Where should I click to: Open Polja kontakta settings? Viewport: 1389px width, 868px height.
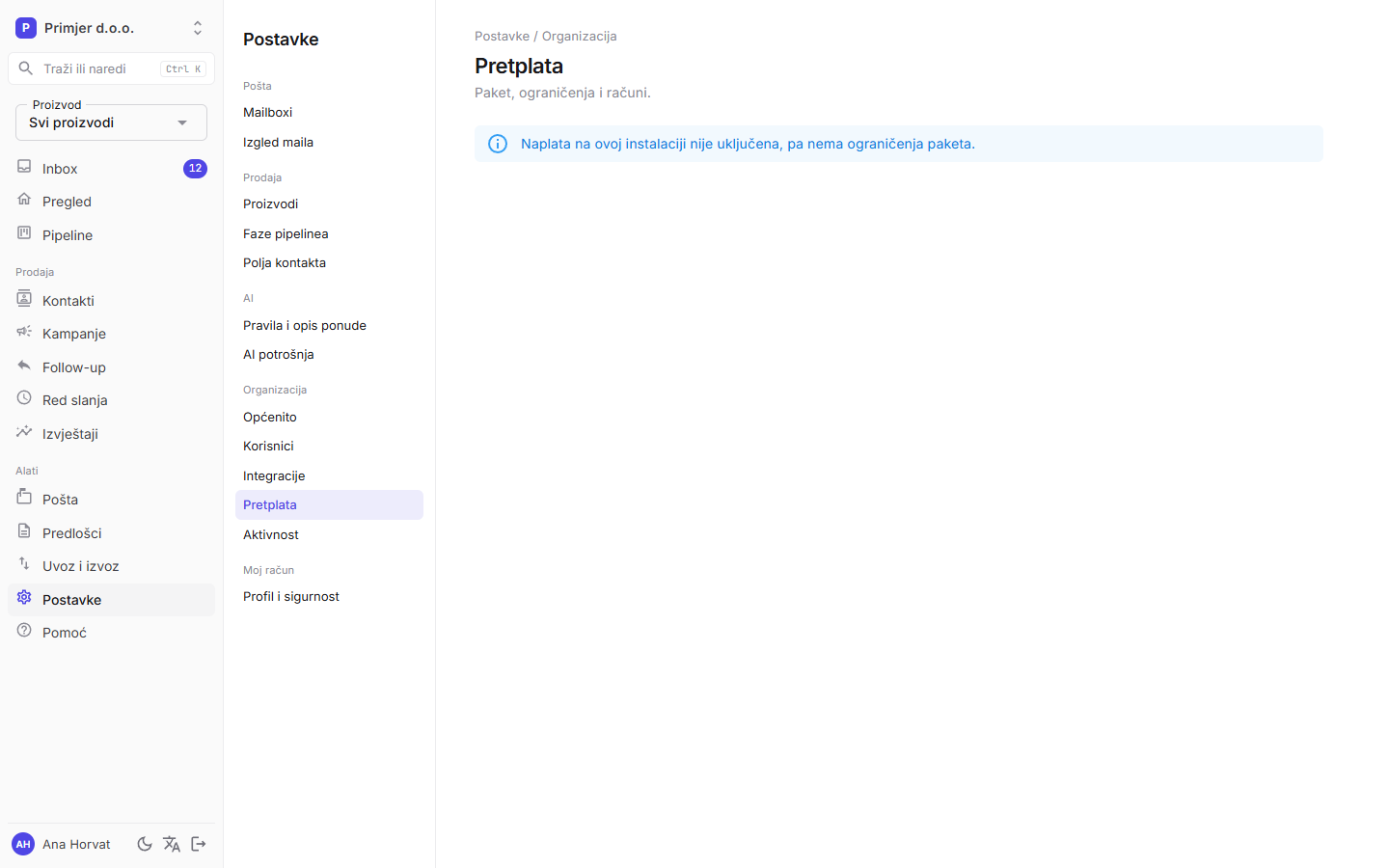click(329, 263)
